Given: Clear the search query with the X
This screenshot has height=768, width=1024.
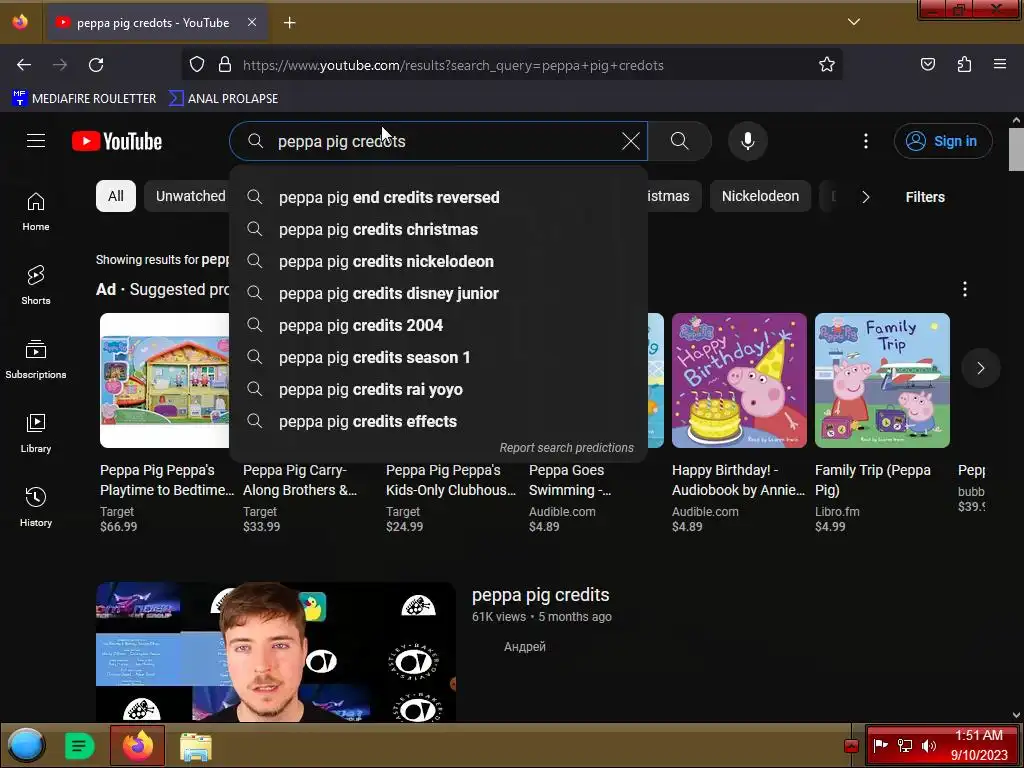Looking at the screenshot, I should (630, 141).
